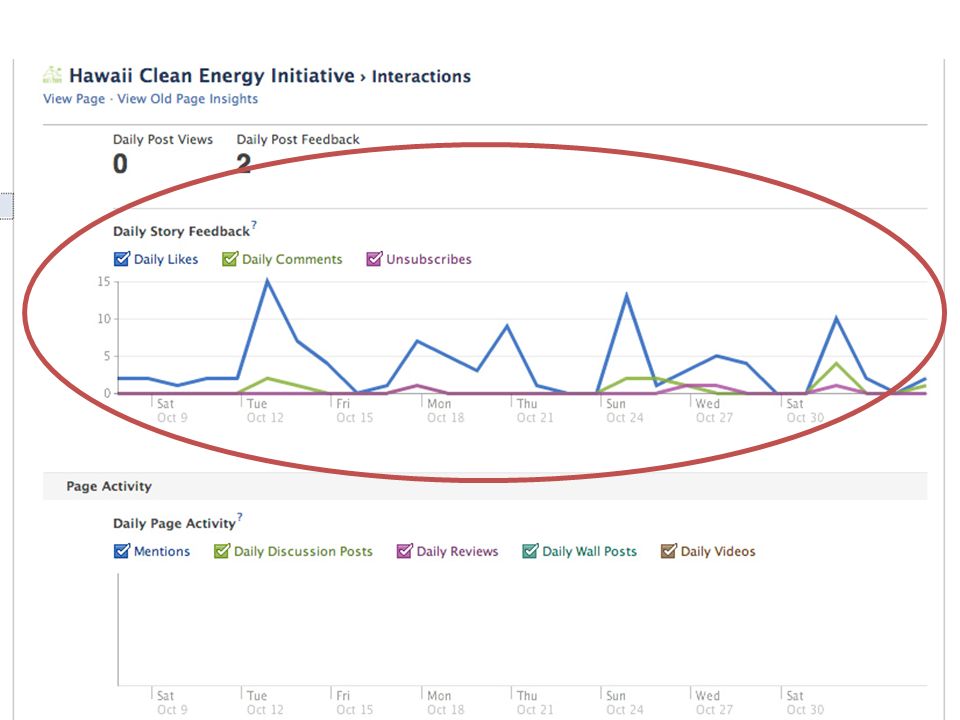Click the Daily Comments peak near Oct 30

[x=836, y=364]
